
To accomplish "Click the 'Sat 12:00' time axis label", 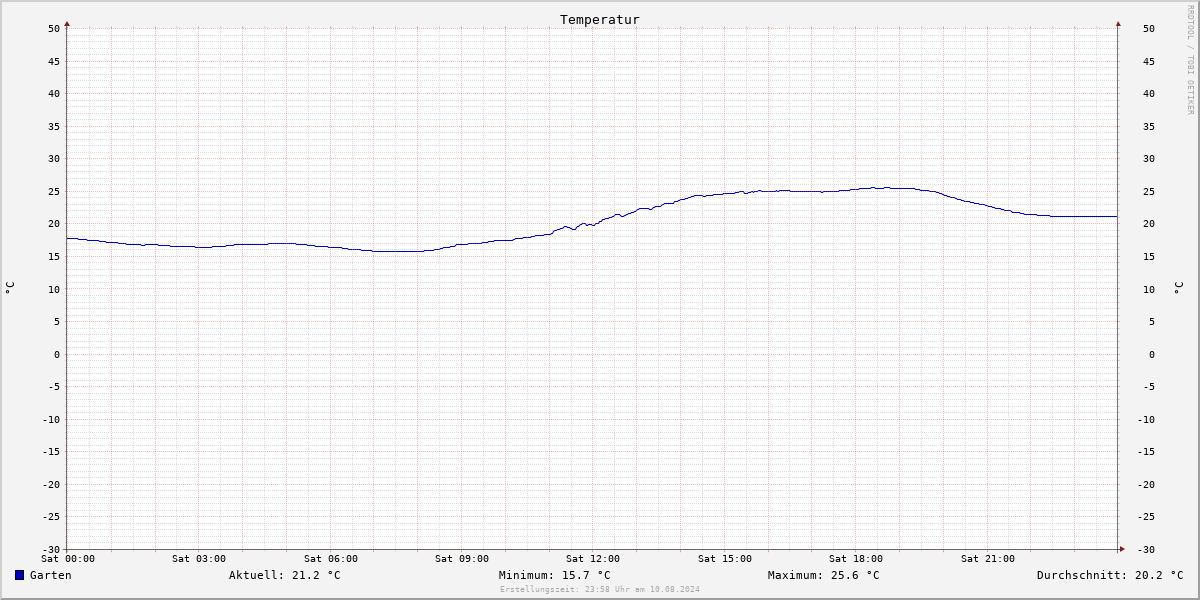I will (593, 559).
